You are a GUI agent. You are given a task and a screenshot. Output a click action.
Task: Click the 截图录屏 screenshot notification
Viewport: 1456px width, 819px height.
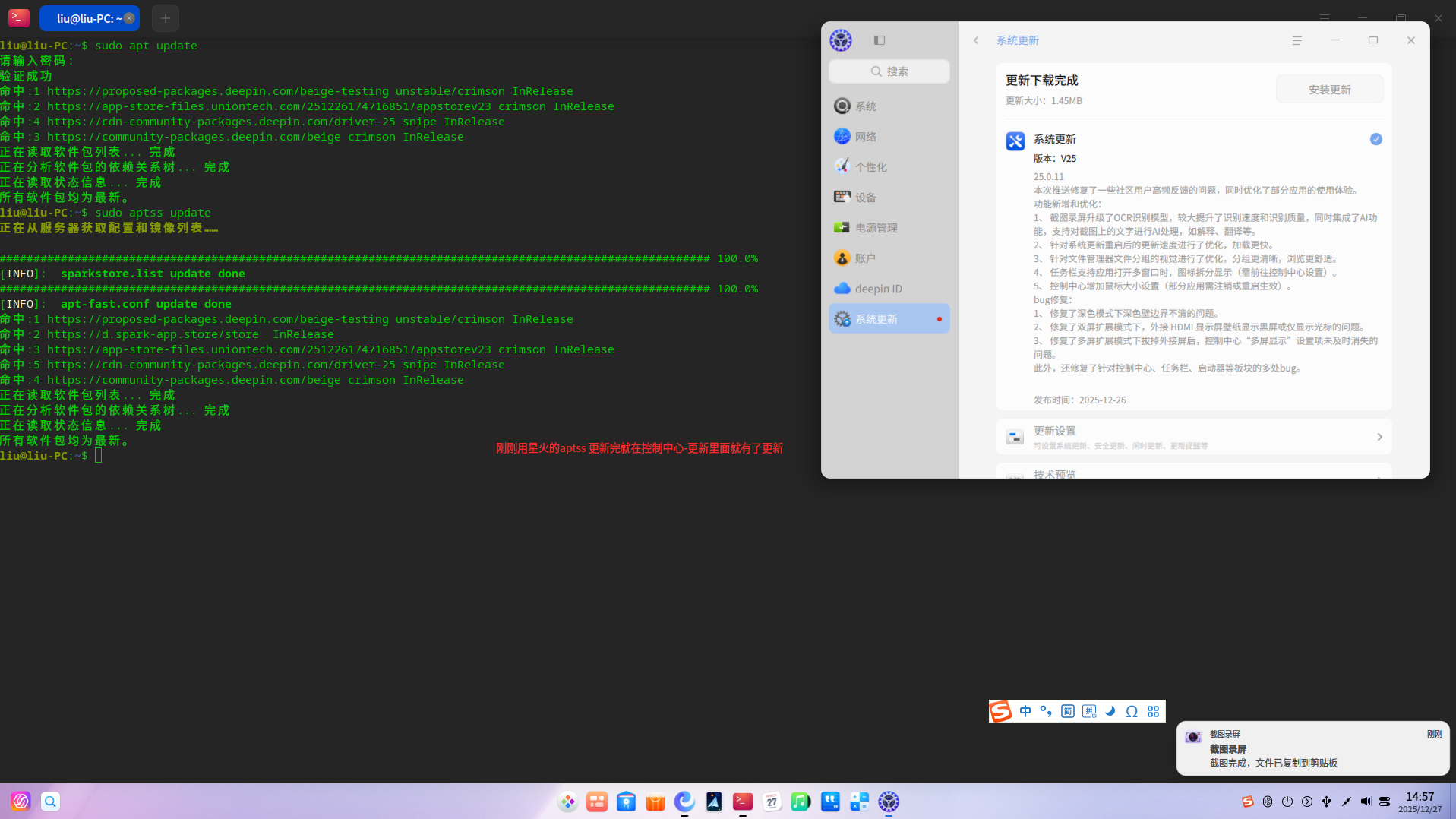click(x=1312, y=748)
